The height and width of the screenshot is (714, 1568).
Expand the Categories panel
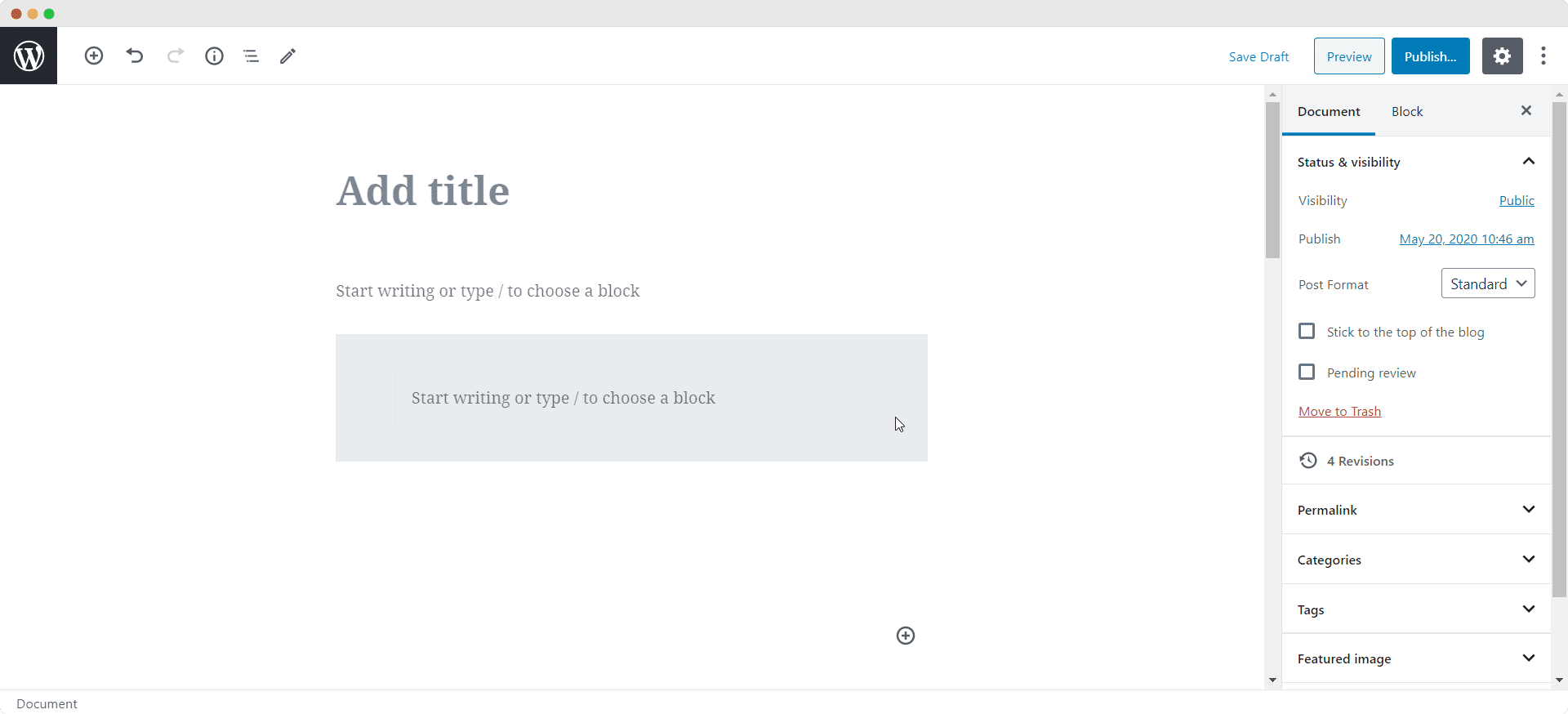(1416, 560)
